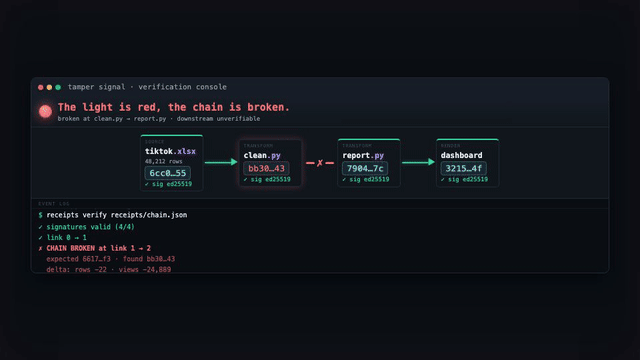Click the '48,212 rows' text
Screen dimensions: 640x360
pos(164,161)
